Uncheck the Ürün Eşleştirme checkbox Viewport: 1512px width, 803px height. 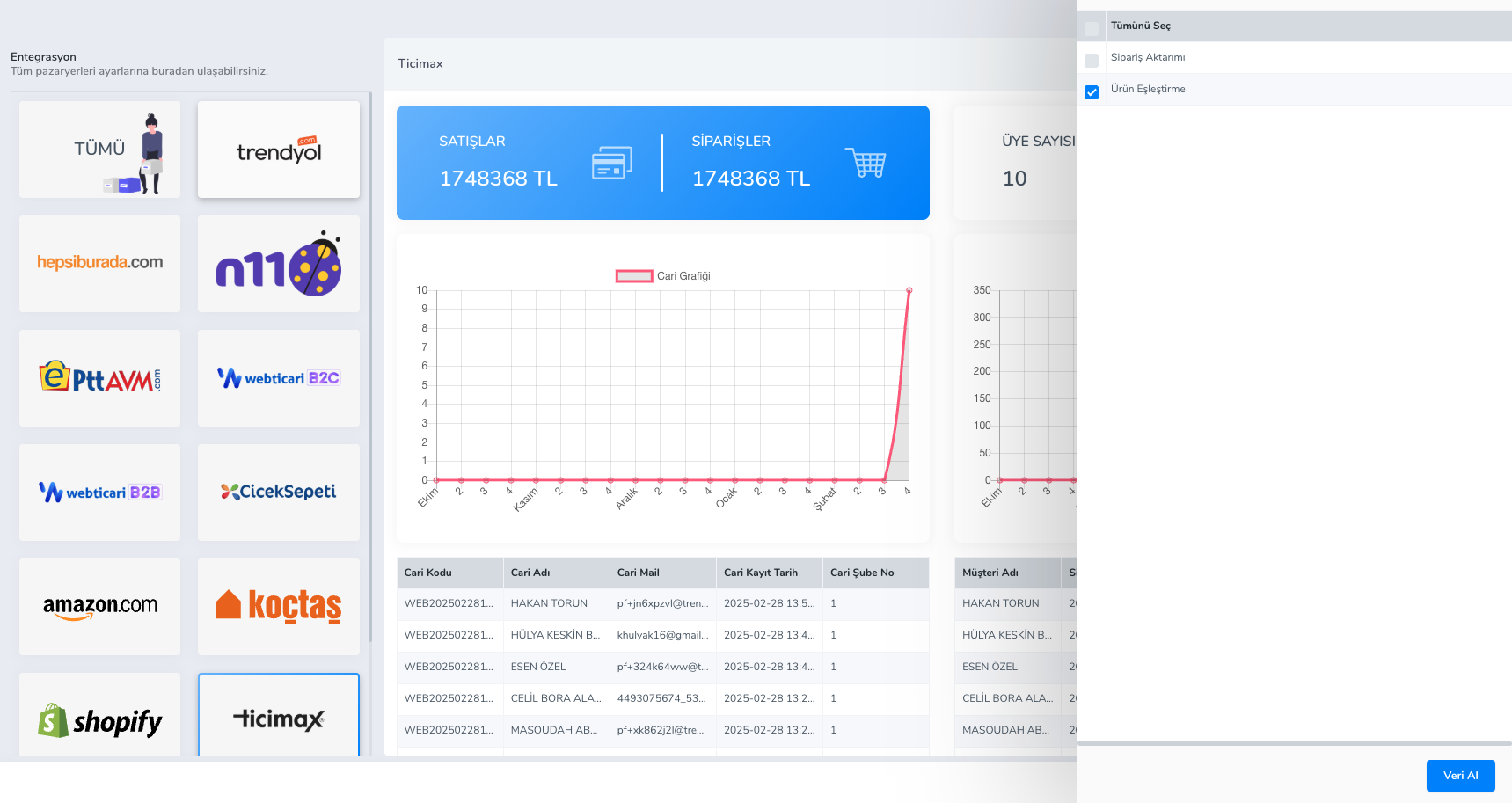[1092, 91]
